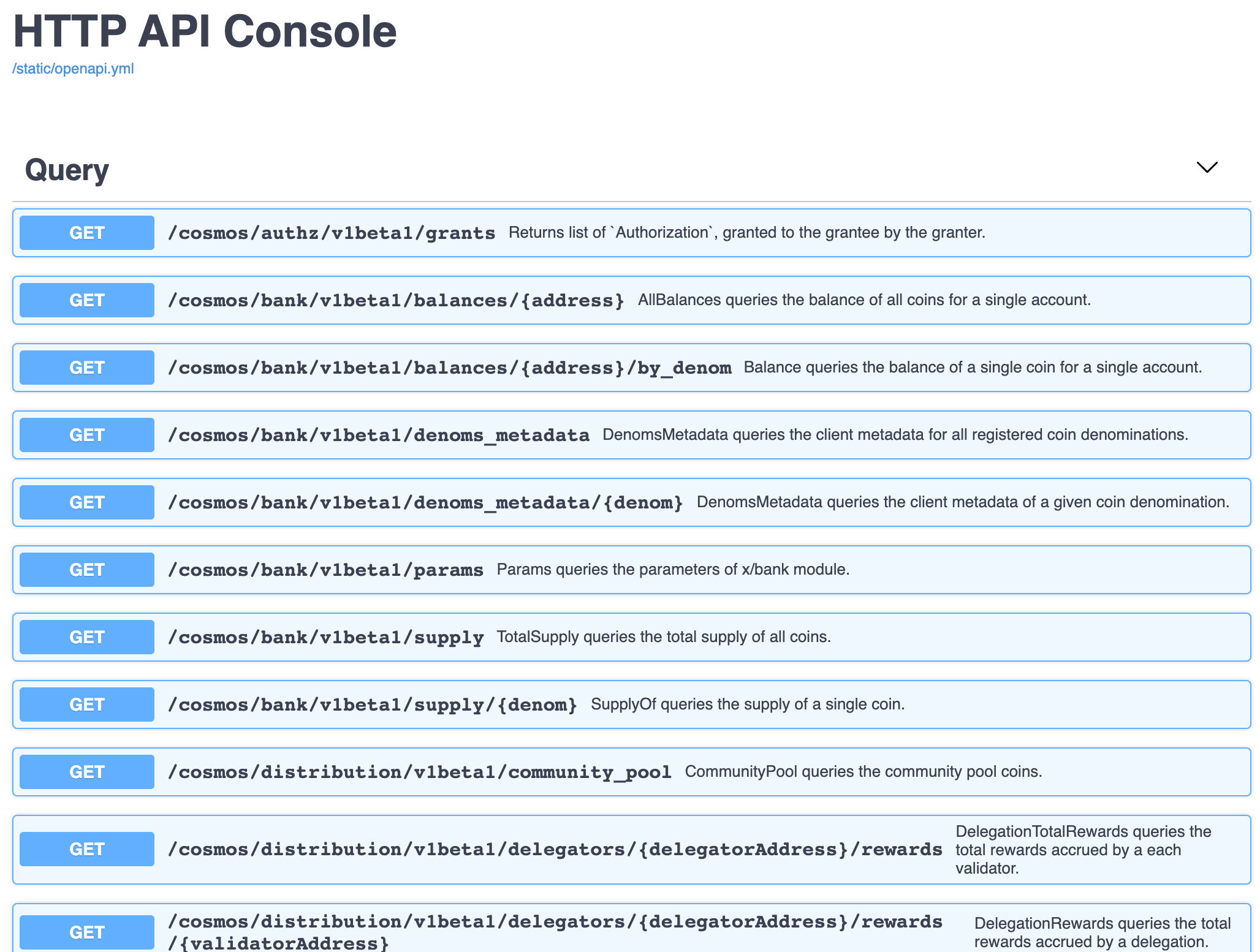Click GET button for /cosmos/authz/v1beta1/grants

86,233
